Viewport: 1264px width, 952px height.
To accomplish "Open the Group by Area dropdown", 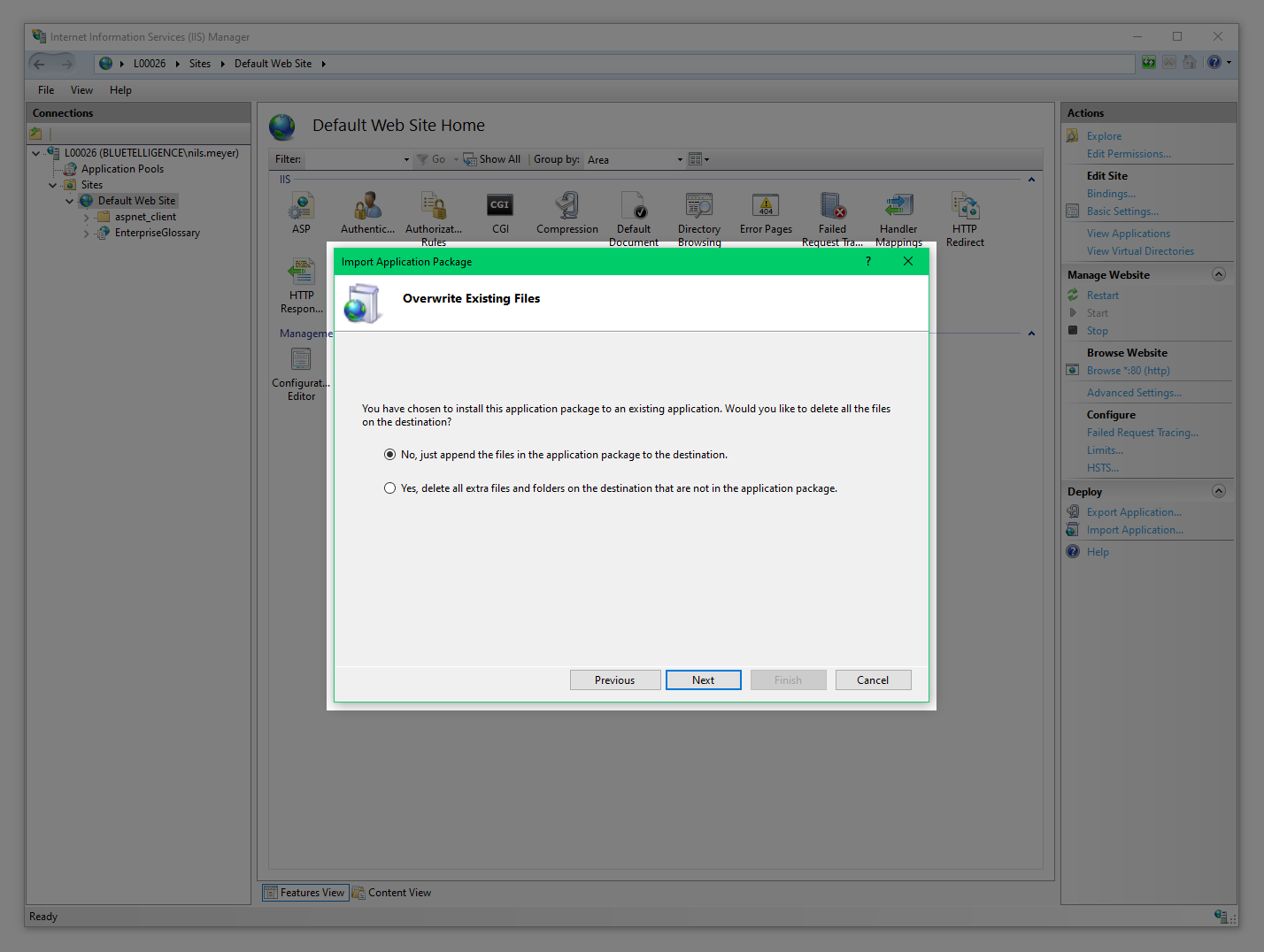I will tap(679, 160).
